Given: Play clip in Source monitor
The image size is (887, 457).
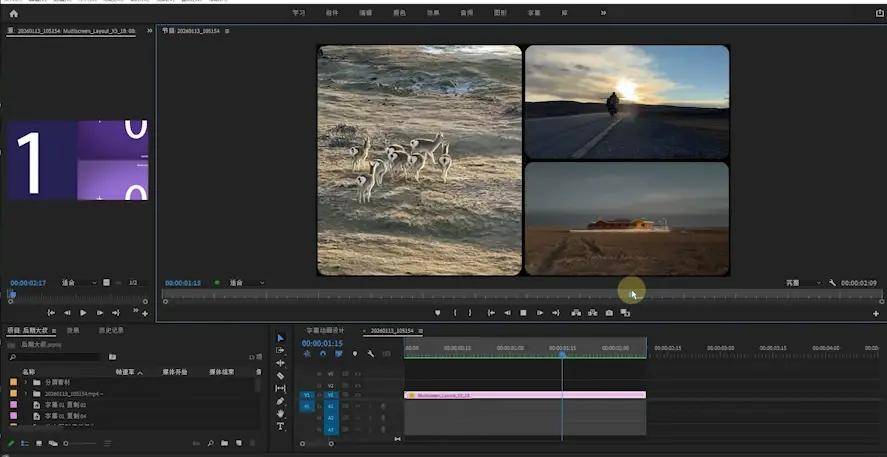Looking at the screenshot, I should (83, 313).
